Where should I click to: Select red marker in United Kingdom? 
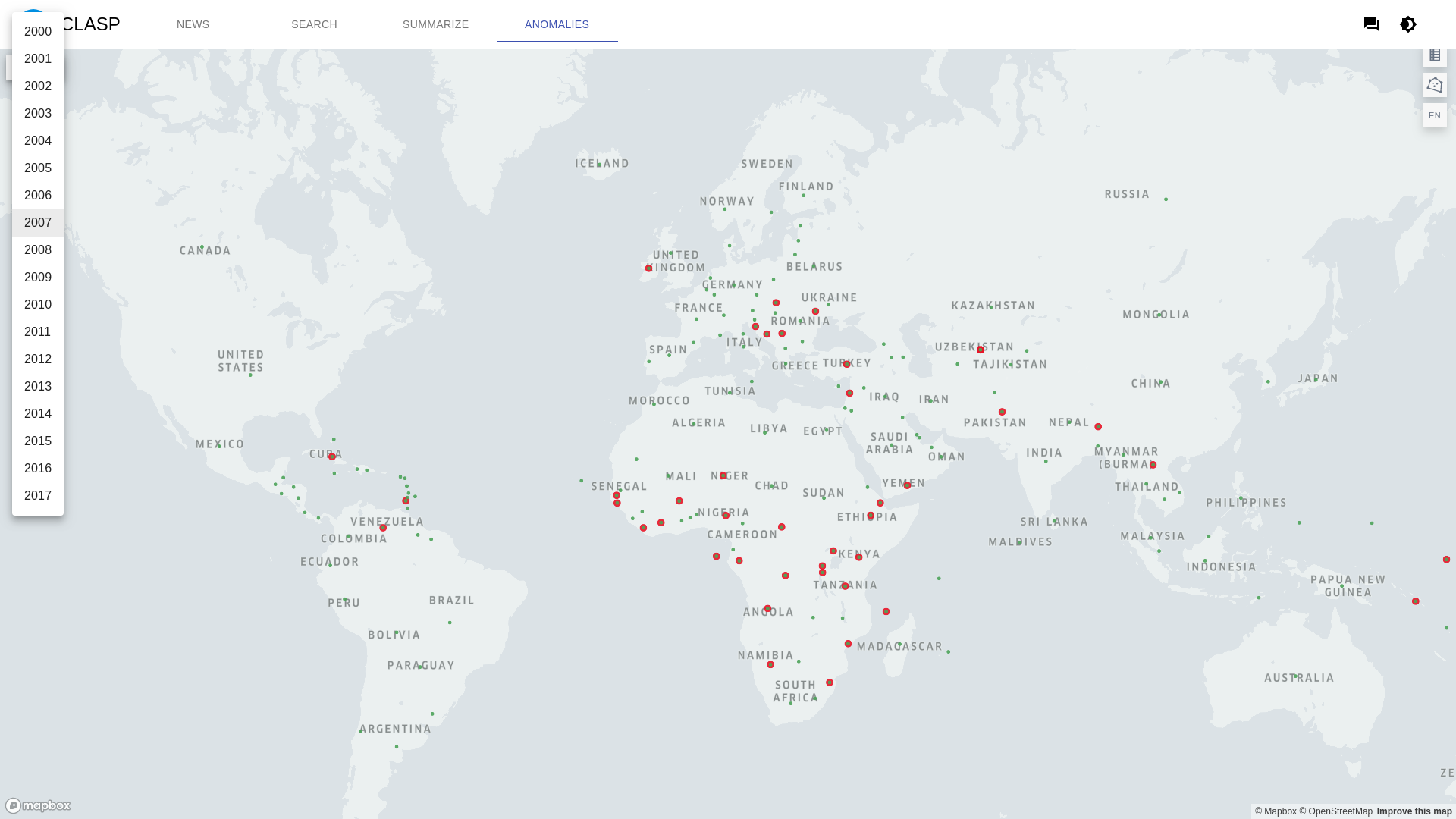pyautogui.click(x=648, y=268)
